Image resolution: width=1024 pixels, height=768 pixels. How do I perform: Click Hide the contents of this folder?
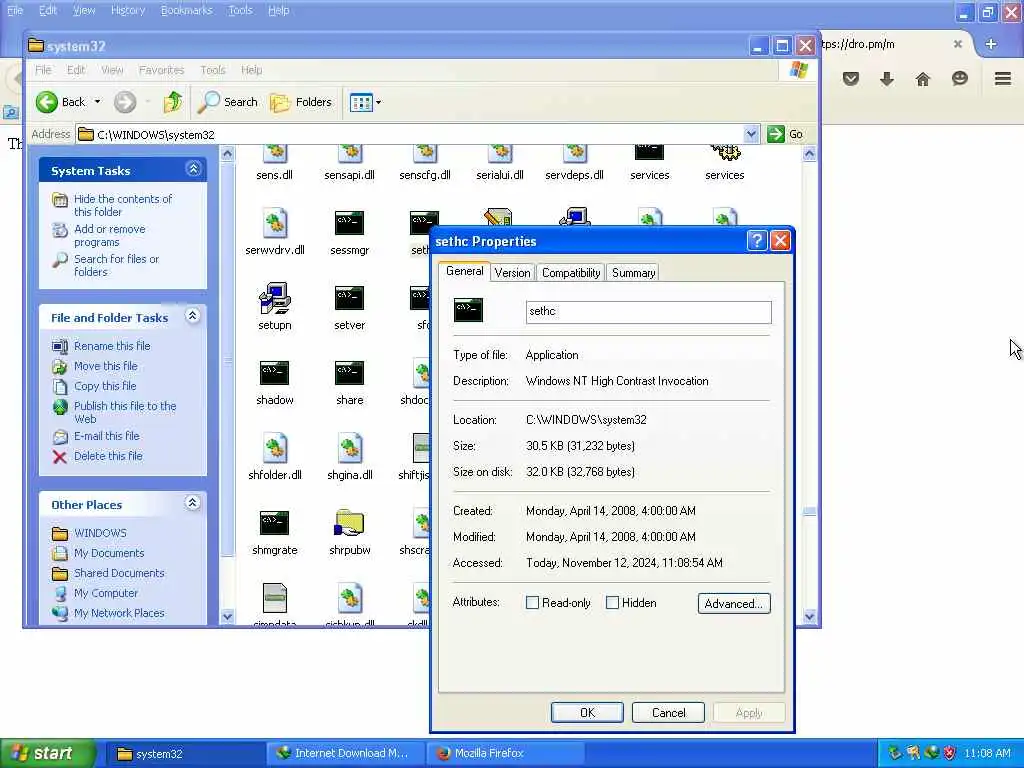pyautogui.click(x=123, y=205)
